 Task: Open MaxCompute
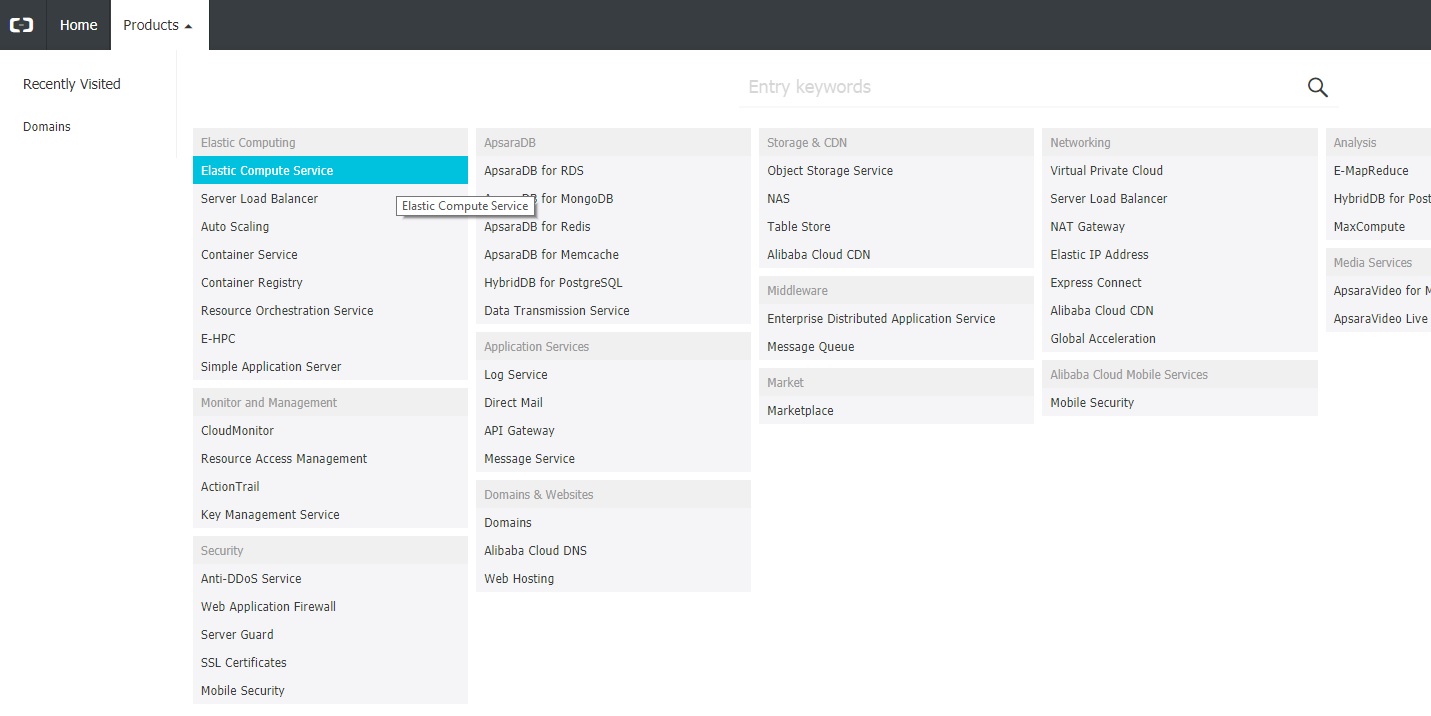pyautogui.click(x=1378, y=226)
